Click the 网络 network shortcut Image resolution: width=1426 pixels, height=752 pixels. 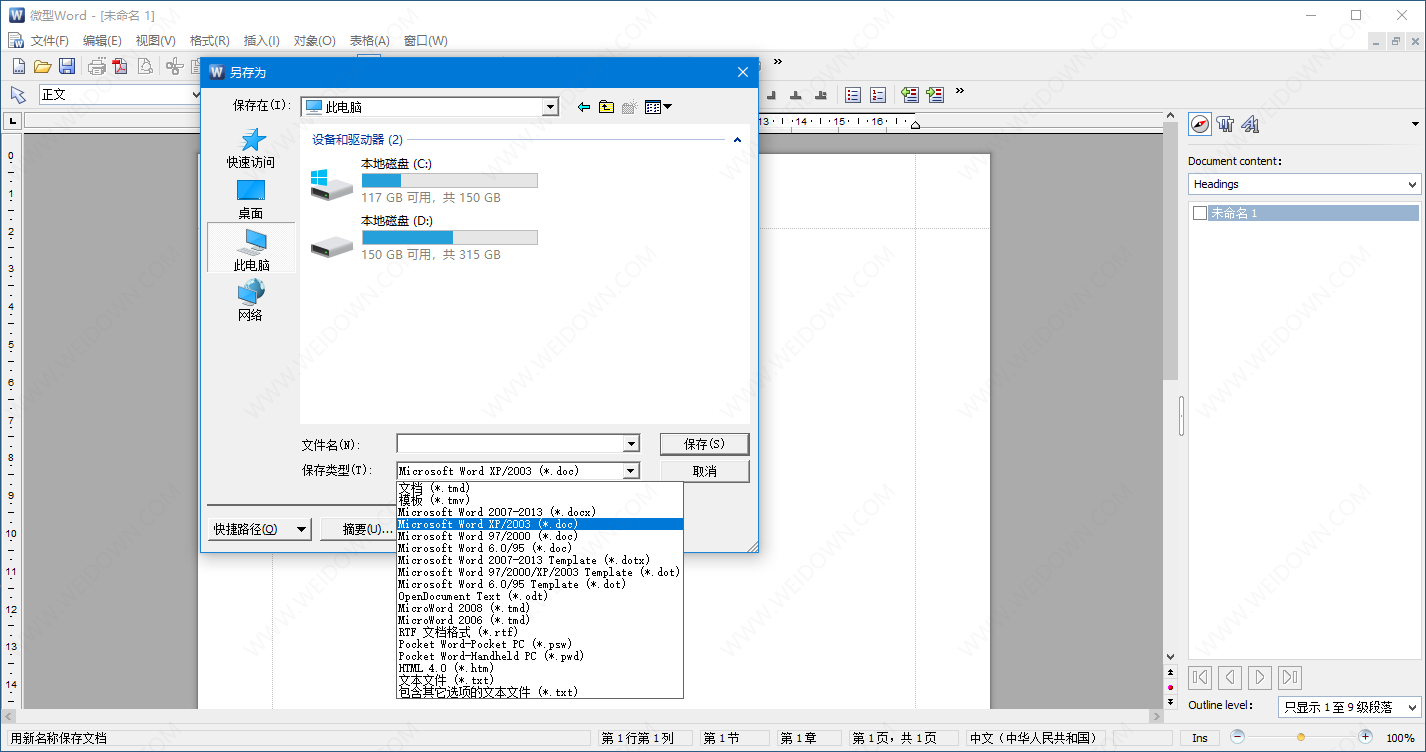click(251, 300)
